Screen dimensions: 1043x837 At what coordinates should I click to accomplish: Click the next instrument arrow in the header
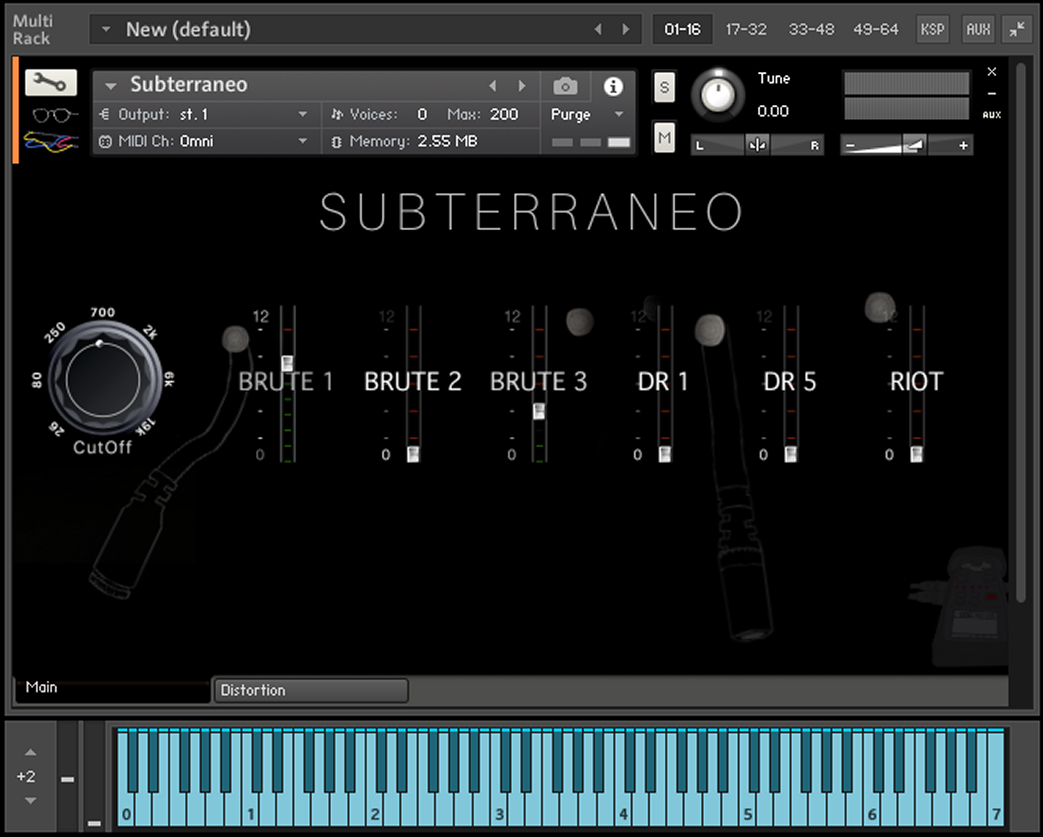click(522, 86)
